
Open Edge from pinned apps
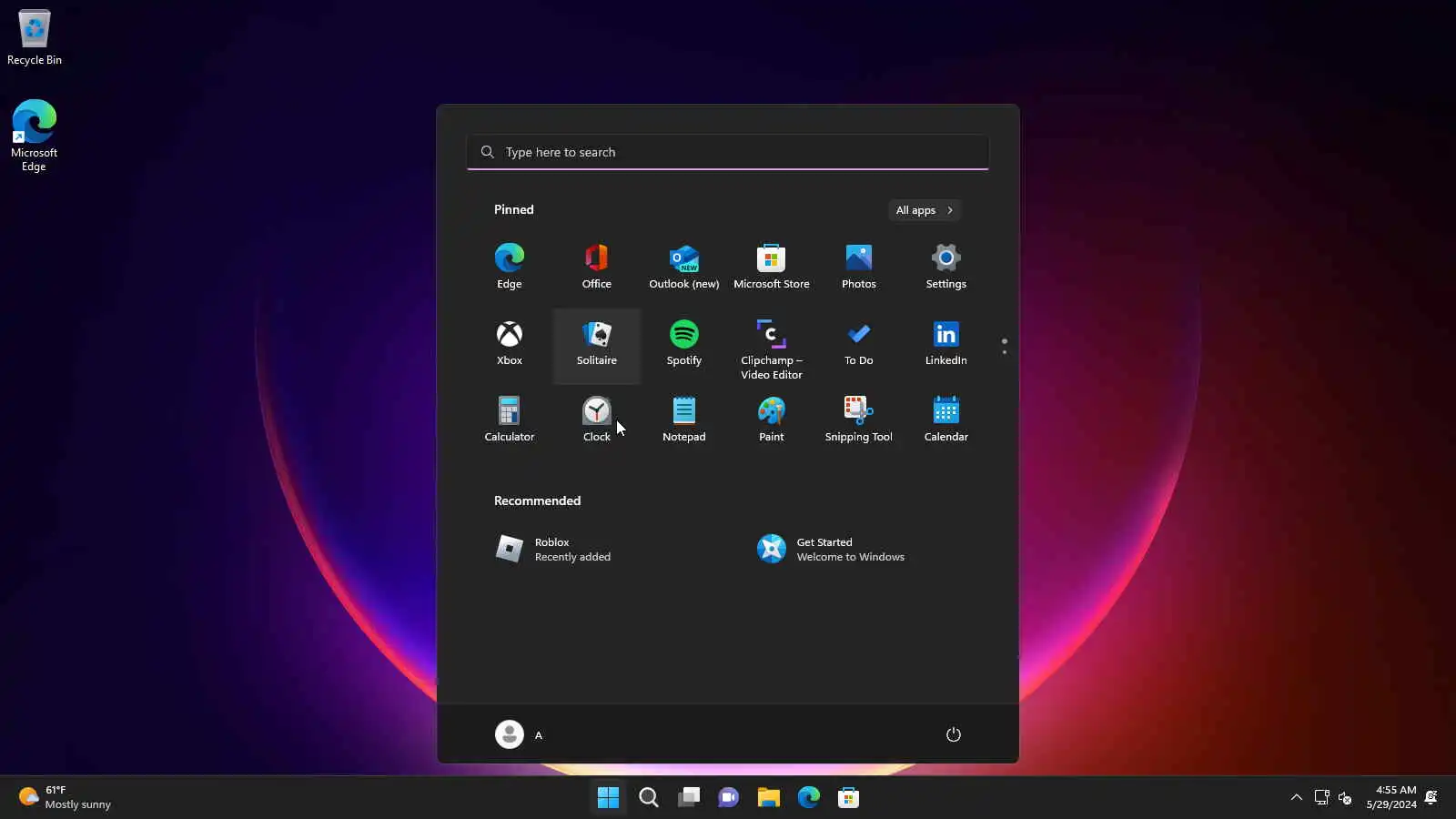click(x=510, y=267)
